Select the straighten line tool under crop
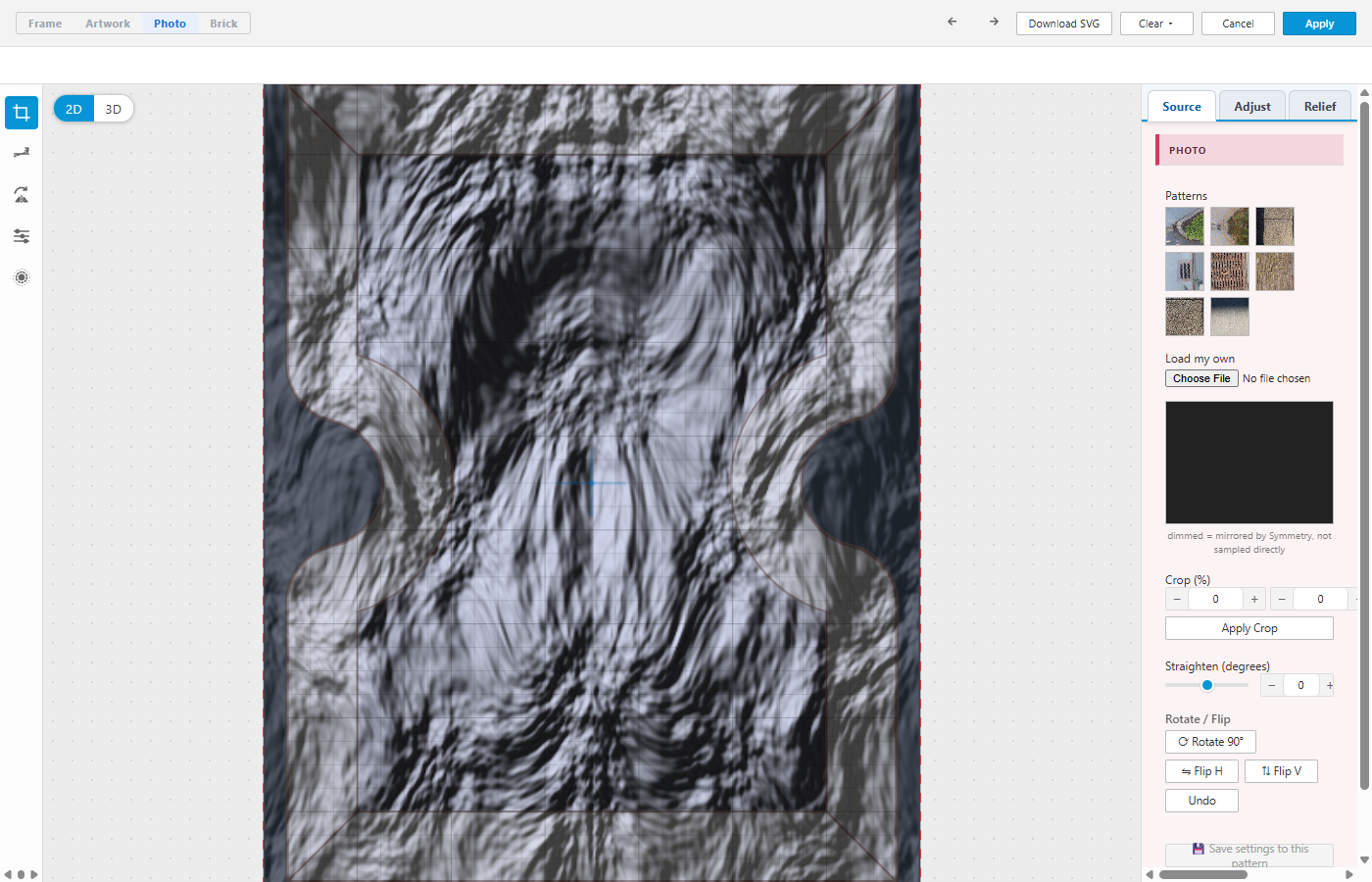 (x=22, y=153)
